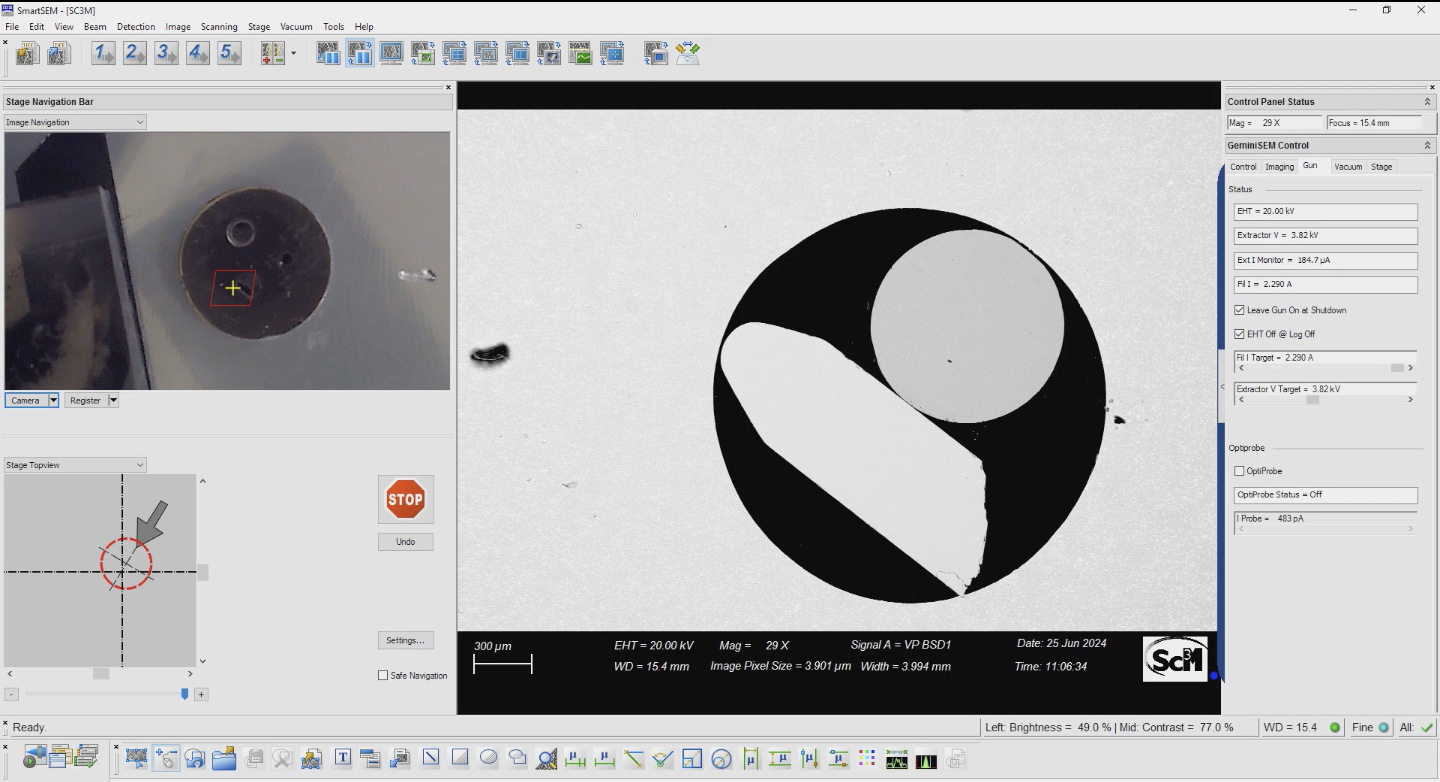Open the Image Navigation dropdown
Screen dimensions: 1440x782
coord(75,122)
